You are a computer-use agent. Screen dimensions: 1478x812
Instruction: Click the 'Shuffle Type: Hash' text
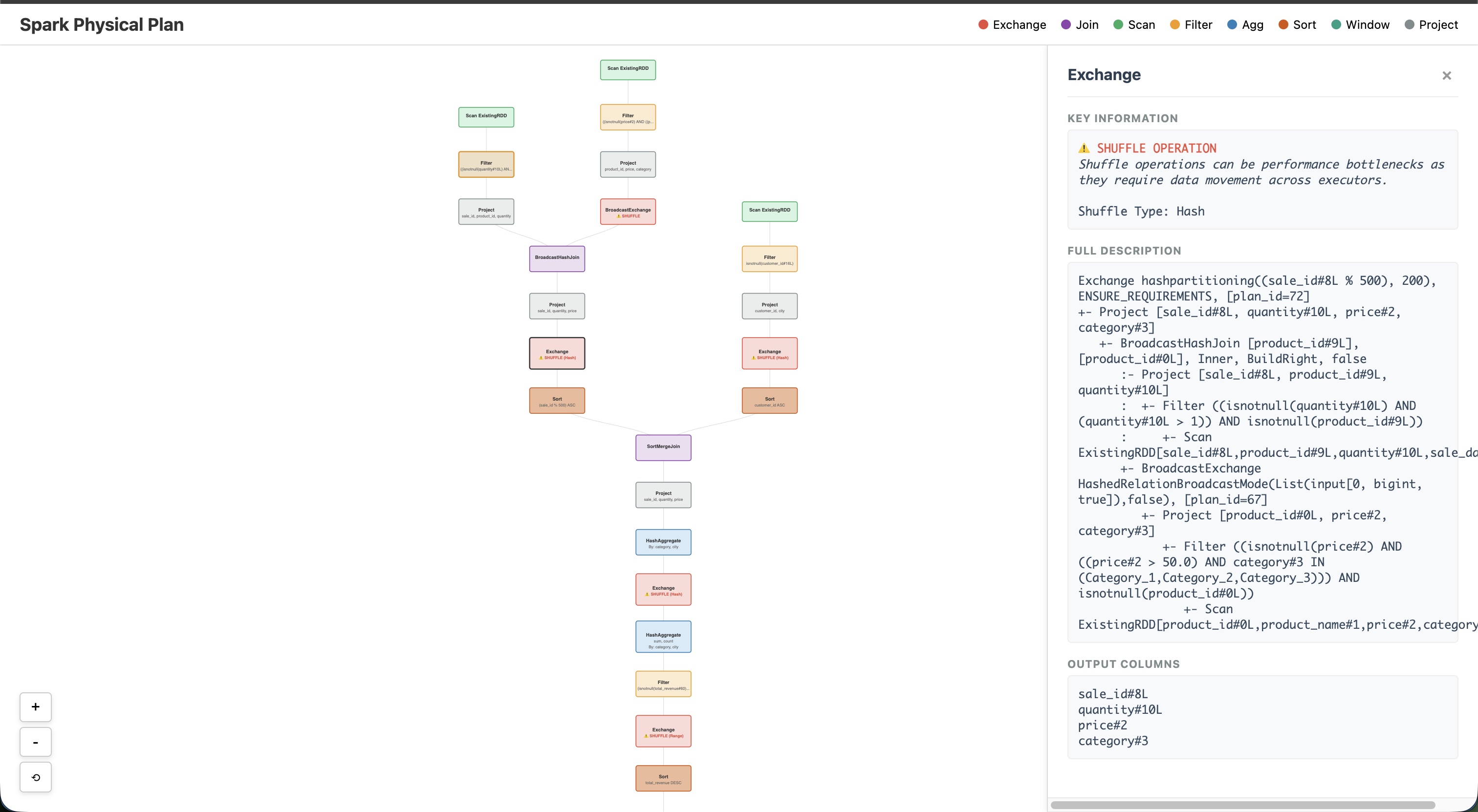tap(1141, 211)
